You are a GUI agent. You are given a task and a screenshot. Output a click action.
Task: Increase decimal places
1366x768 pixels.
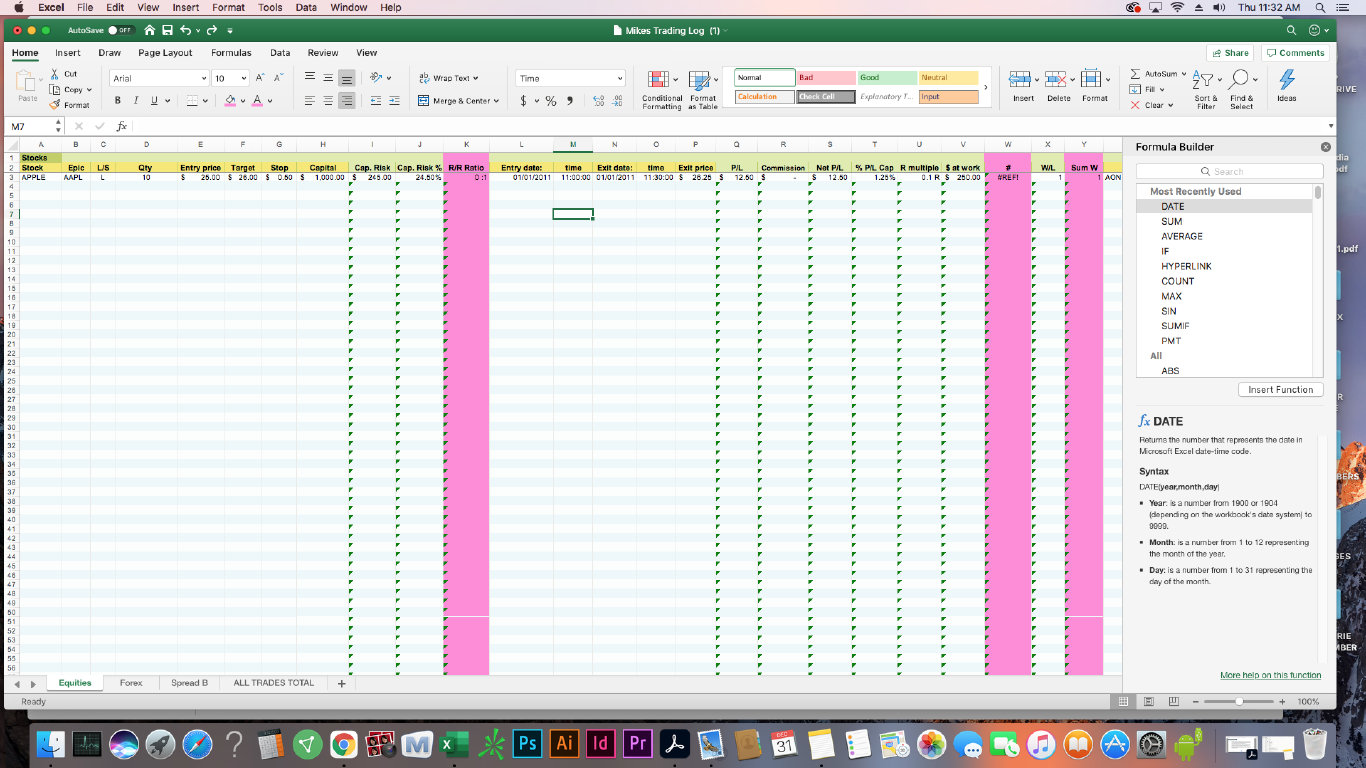(x=599, y=101)
